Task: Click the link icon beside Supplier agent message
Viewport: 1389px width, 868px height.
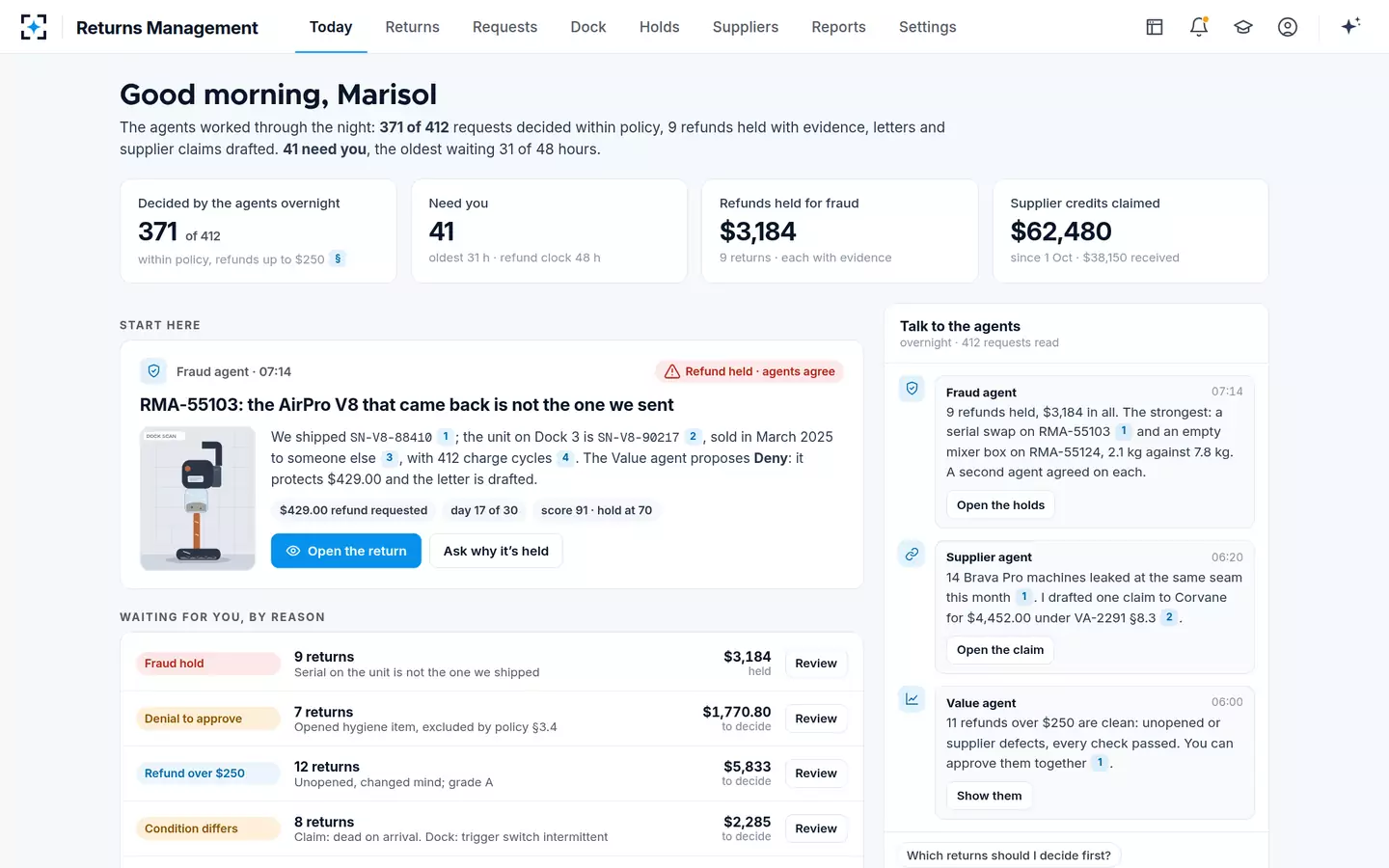Action: point(912,554)
